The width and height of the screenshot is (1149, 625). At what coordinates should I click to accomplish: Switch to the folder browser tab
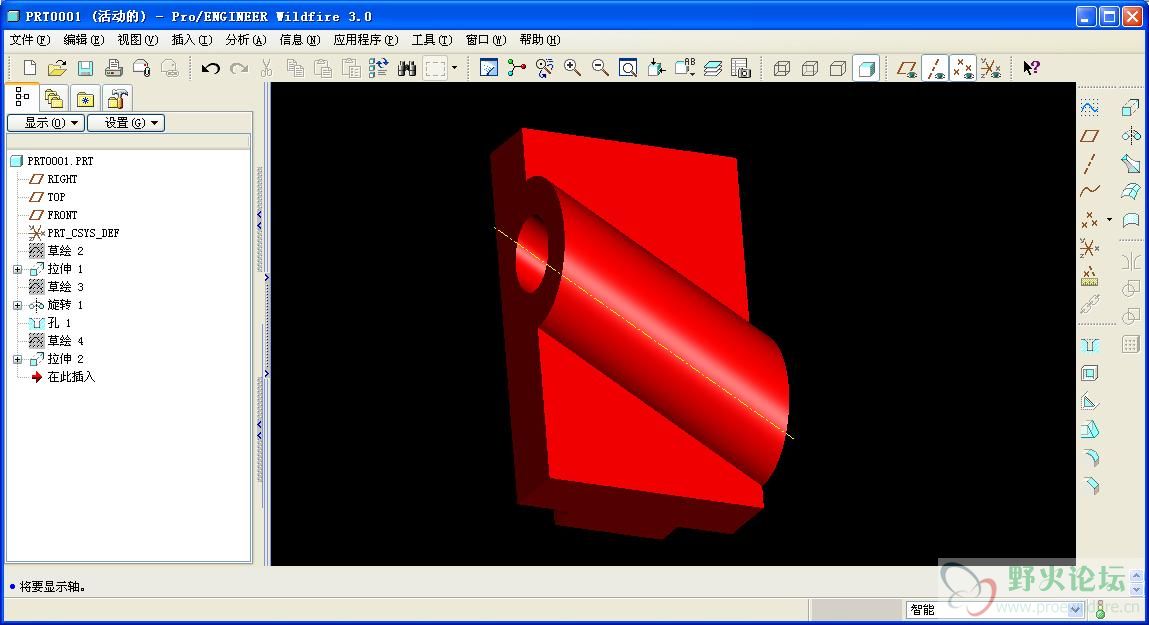pyautogui.click(x=53, y=98)
